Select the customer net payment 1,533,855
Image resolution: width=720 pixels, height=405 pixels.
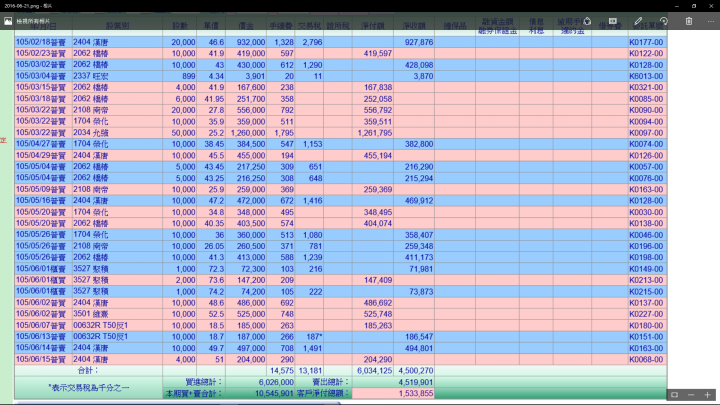(416, 394)
